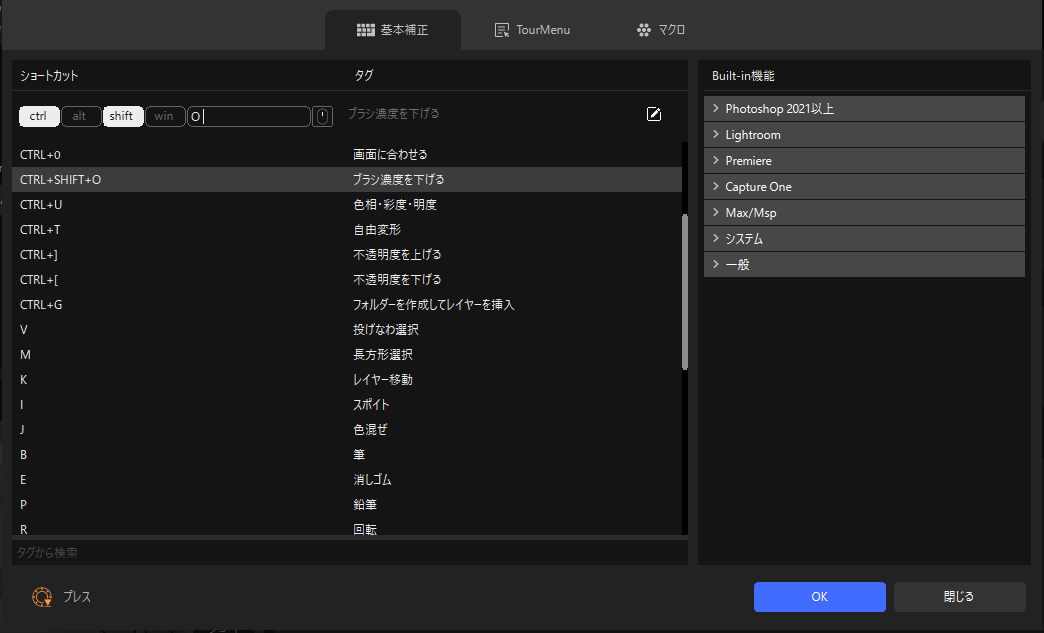This screenshot has height=633, width=1044.
Task: Toggle the win modifier key
Action: pos(164,116)
